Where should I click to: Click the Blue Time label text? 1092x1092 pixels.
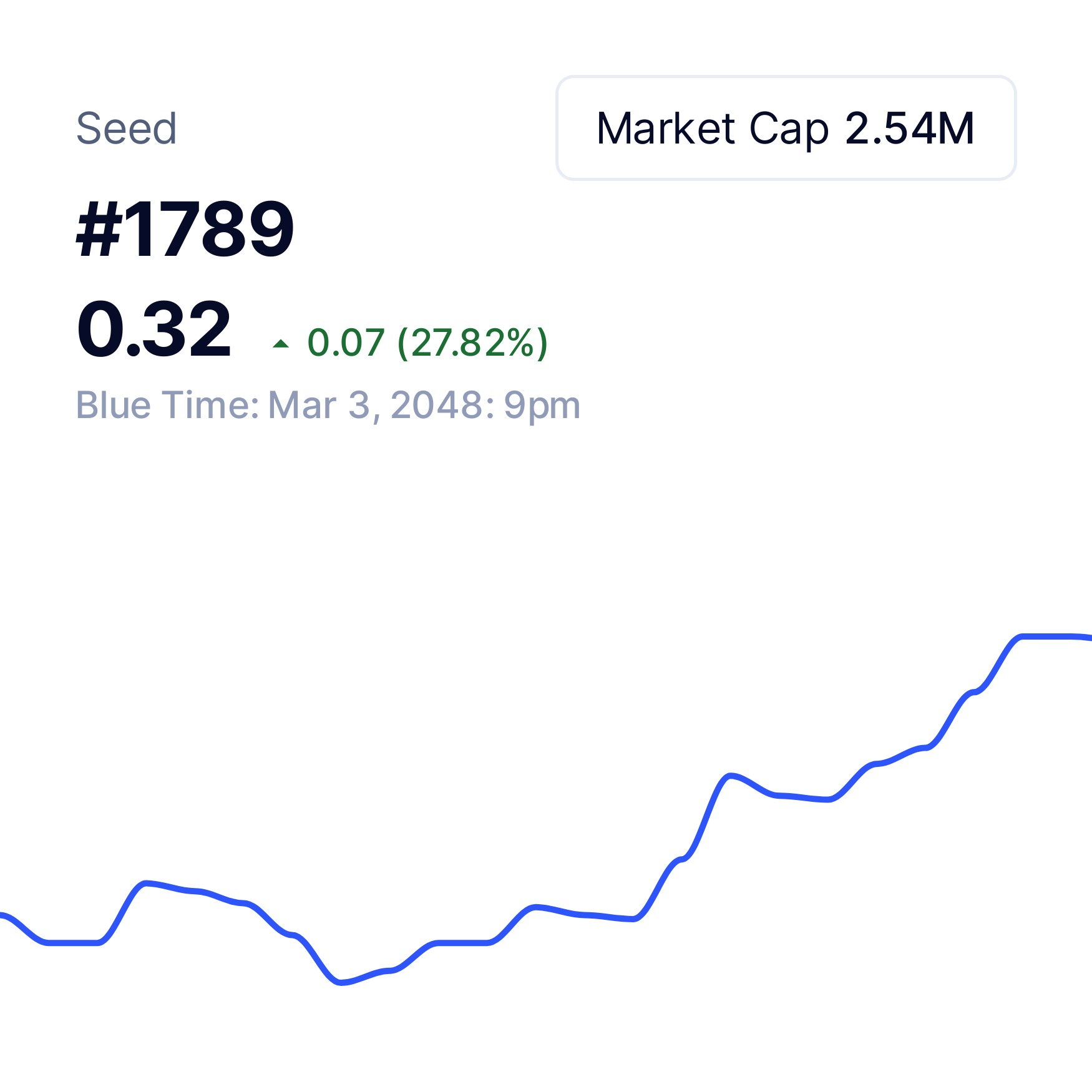(167, 405)
